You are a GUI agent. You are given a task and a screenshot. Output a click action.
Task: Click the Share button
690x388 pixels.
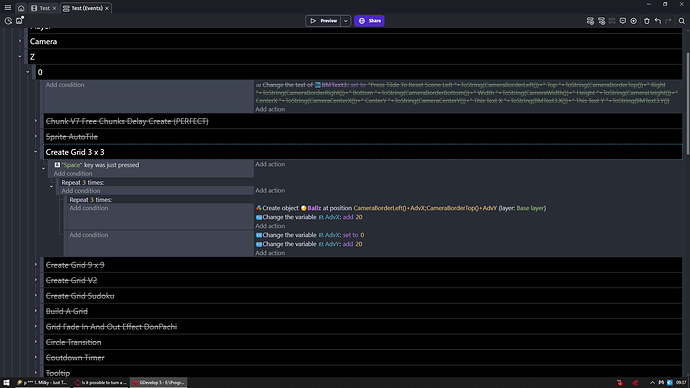coord(369,21)
